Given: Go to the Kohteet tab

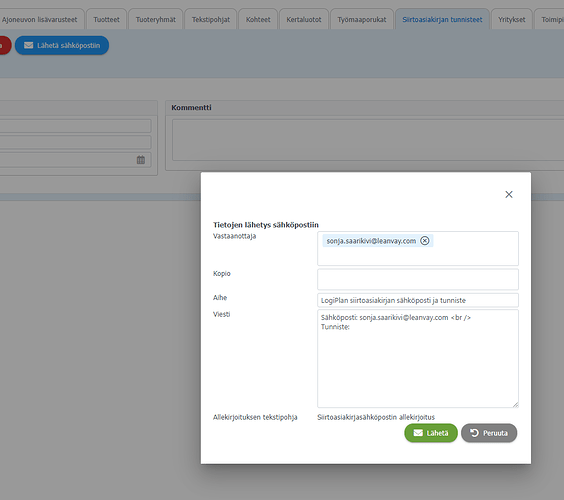Looking at the screenshot, I should click(258, 19).
